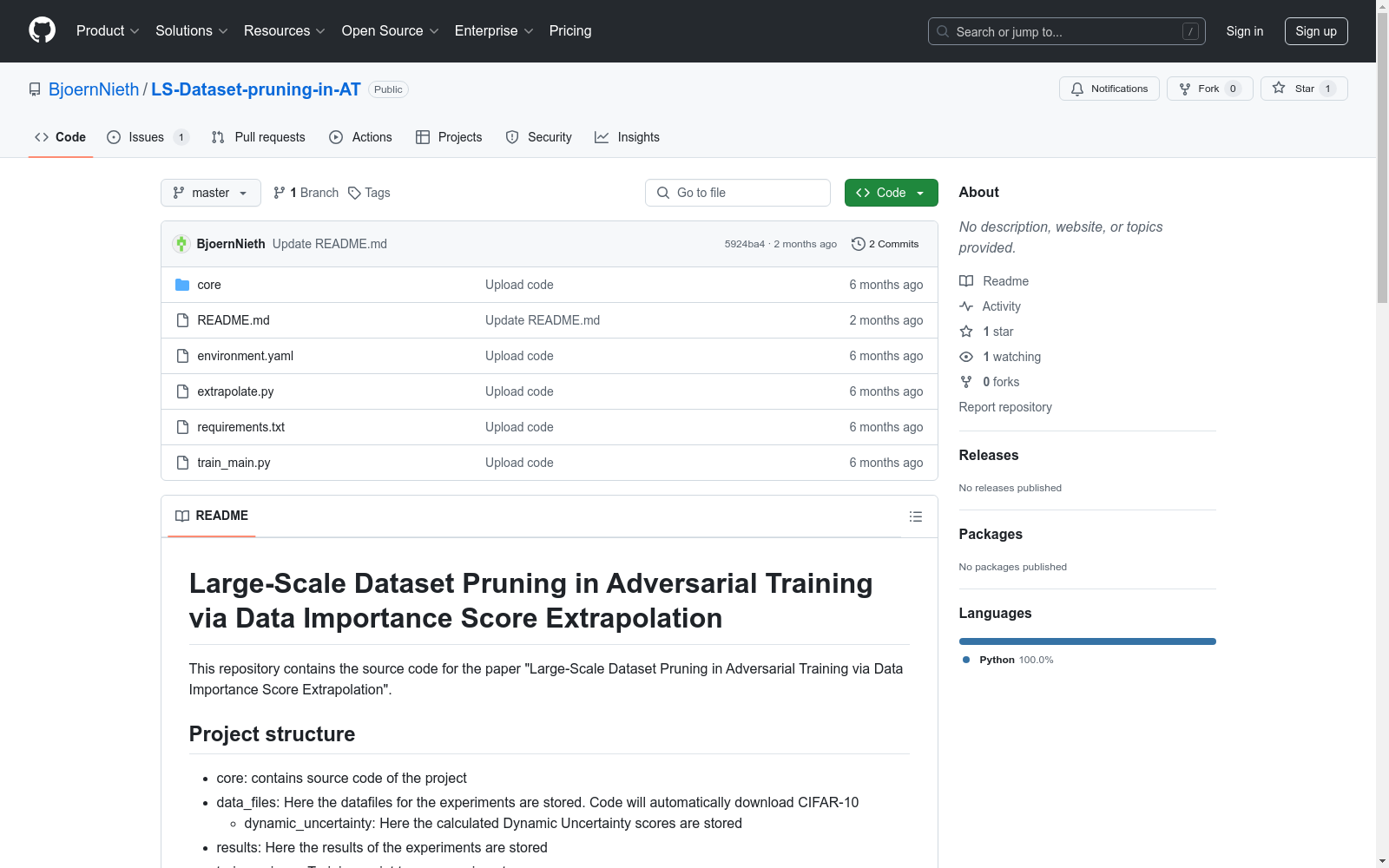Viewport: 1389px width, 868px height.
Task: Click the Tags label icon
Action: (354, 193)
